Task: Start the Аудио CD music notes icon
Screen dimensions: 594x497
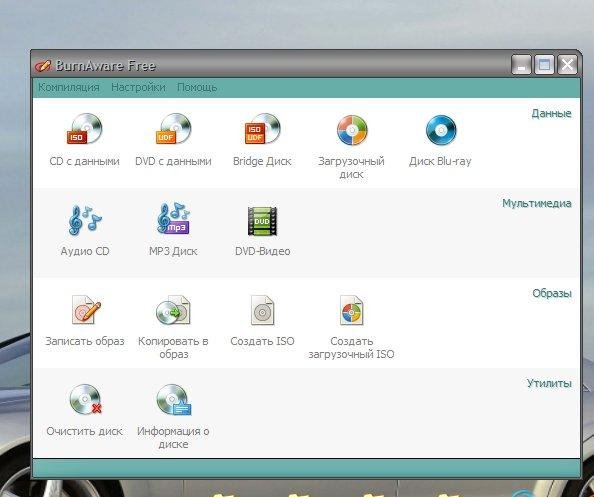Action: click(85, 220)
